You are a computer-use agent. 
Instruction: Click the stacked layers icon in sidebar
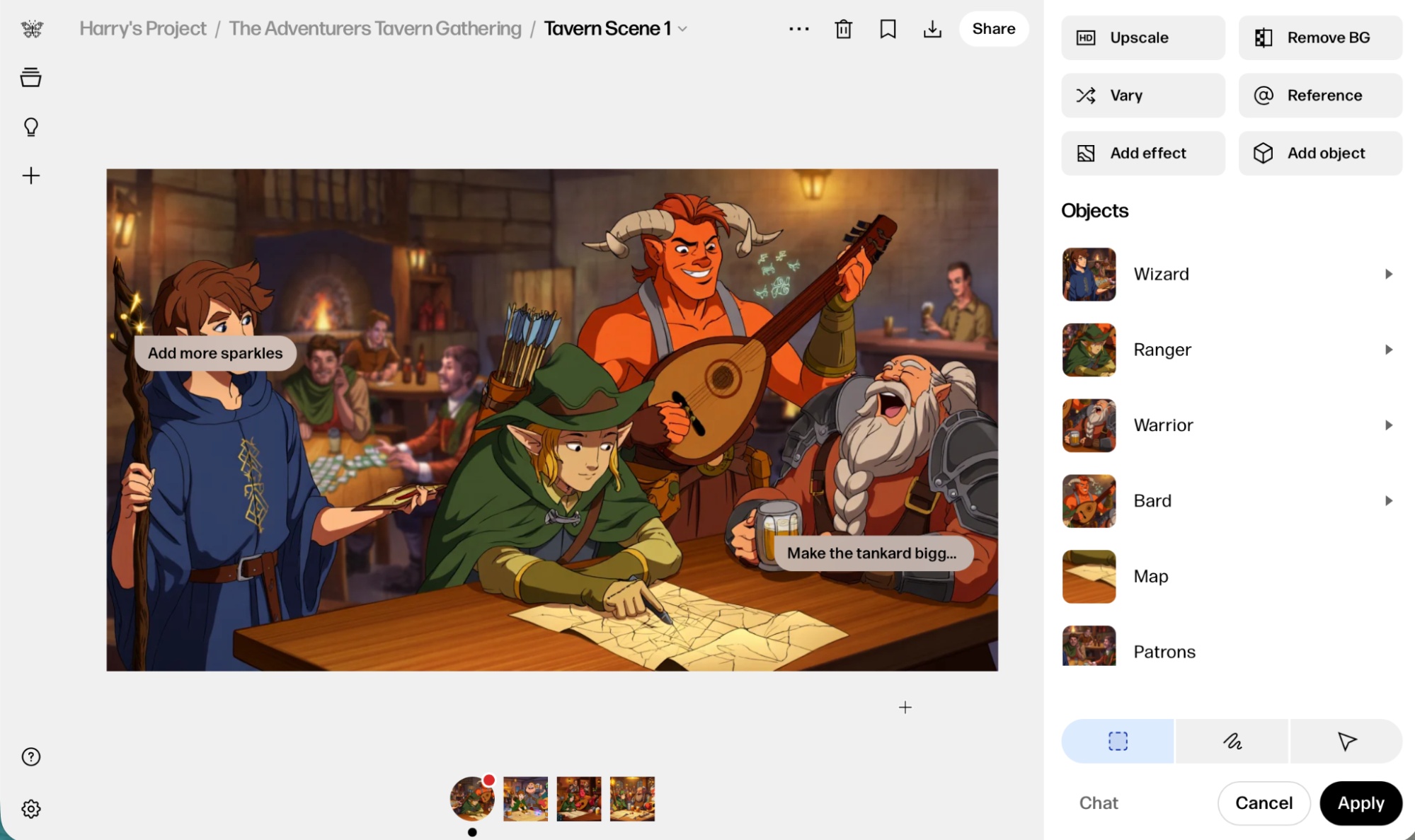coord(31,77)
